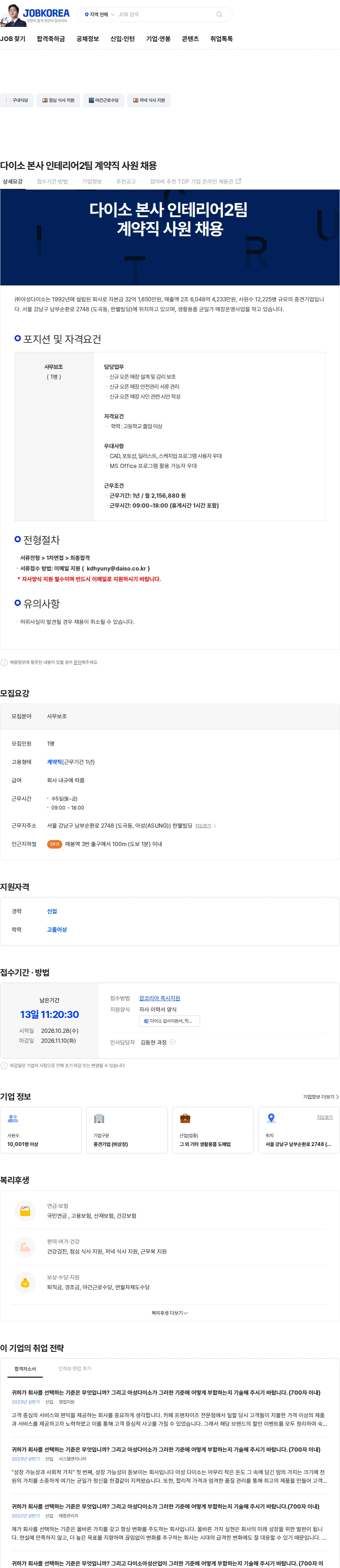Open the 합격축하금 menu

point(51,39)
